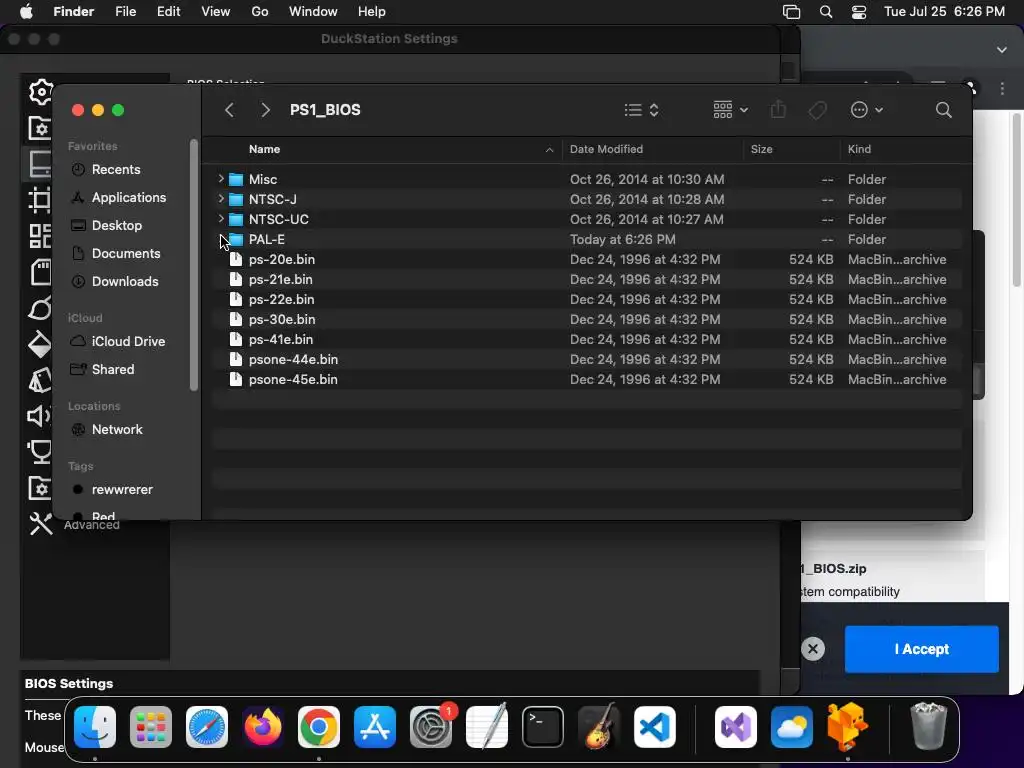
Task: Open the File menu
Action: click(125, 12)
